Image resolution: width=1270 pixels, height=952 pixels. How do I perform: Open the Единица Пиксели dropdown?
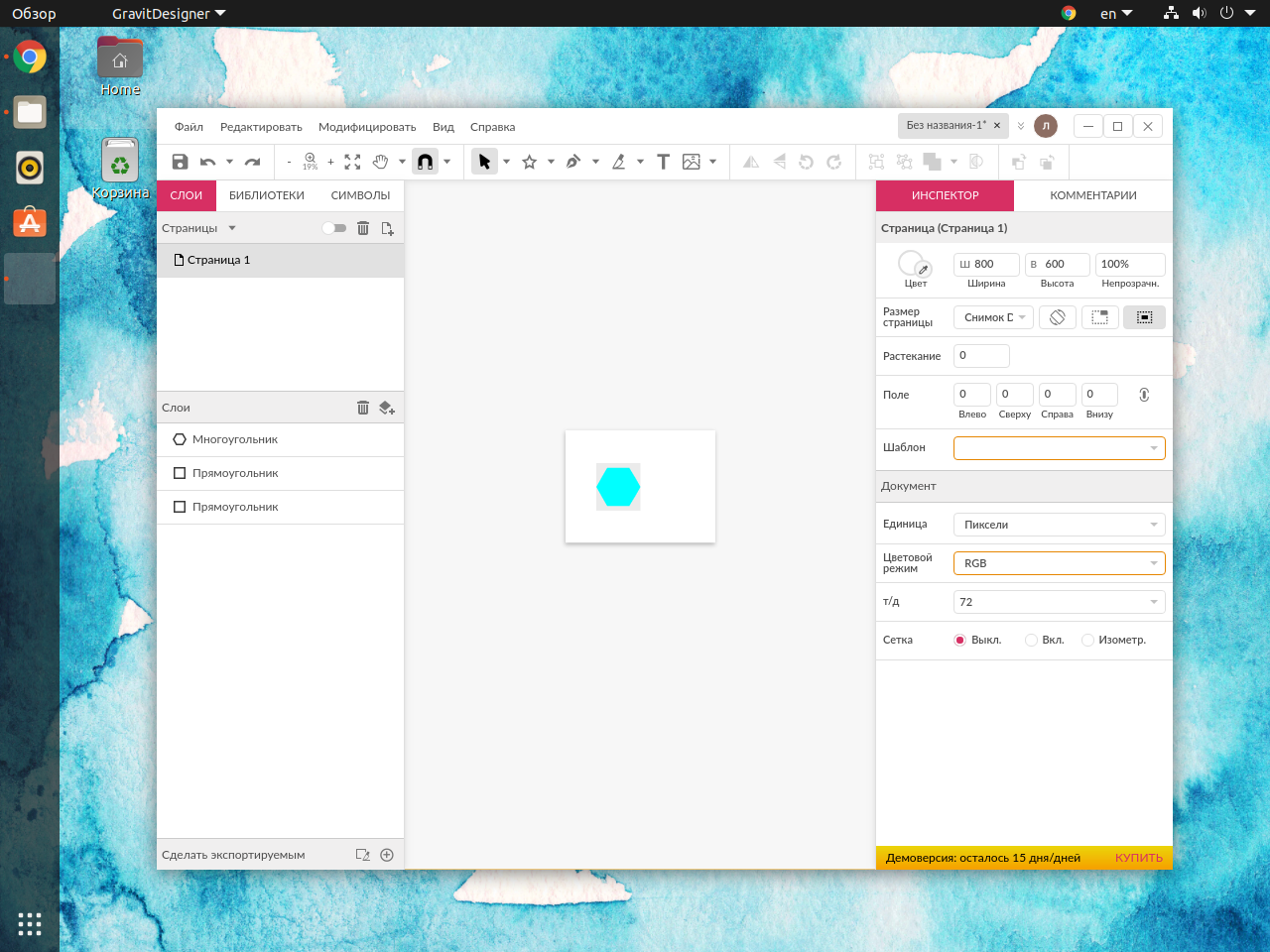pyautogui.click(x=1059, y=525)
